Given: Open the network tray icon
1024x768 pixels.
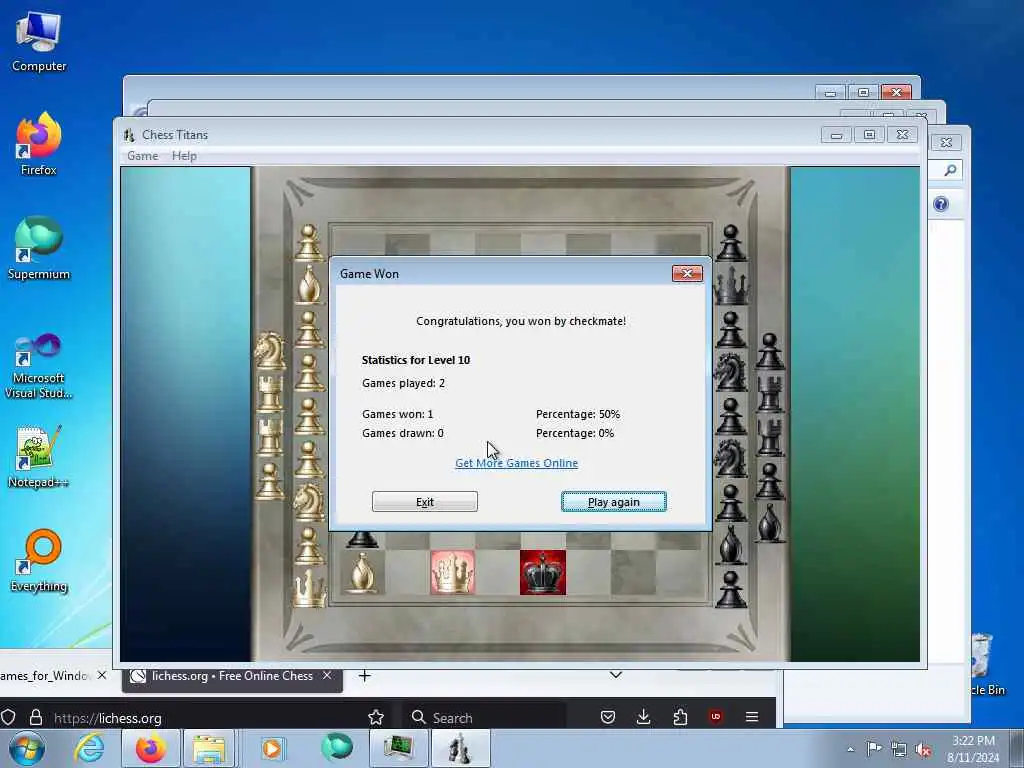Looking at the screenshot, I should pyautogui.click(x=899, y=749).
